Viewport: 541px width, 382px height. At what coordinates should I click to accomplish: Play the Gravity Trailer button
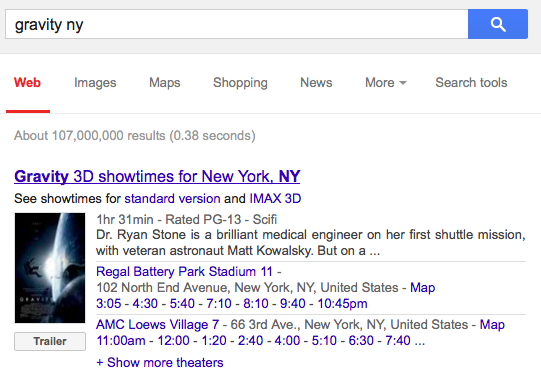click(x=50, y=341)
